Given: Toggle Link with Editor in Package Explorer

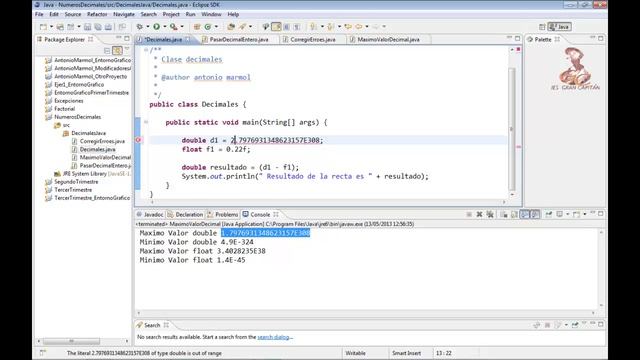Looking at the screenshot, I should tap(117, 51).
